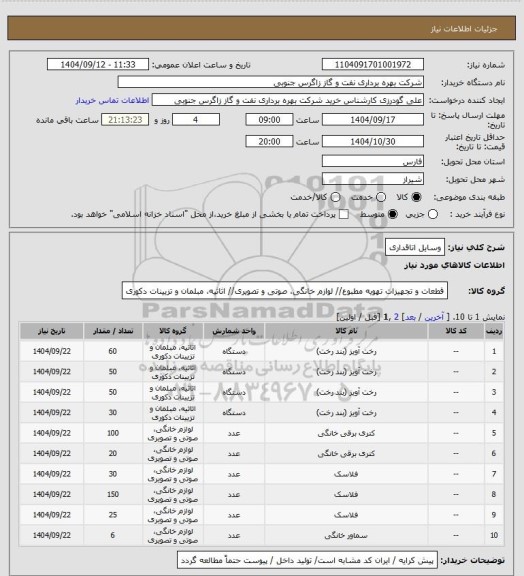The height and width of the screenshot is (576, 524).
Task: Click the سماور خانگی item name
Action: pos(346,536)
